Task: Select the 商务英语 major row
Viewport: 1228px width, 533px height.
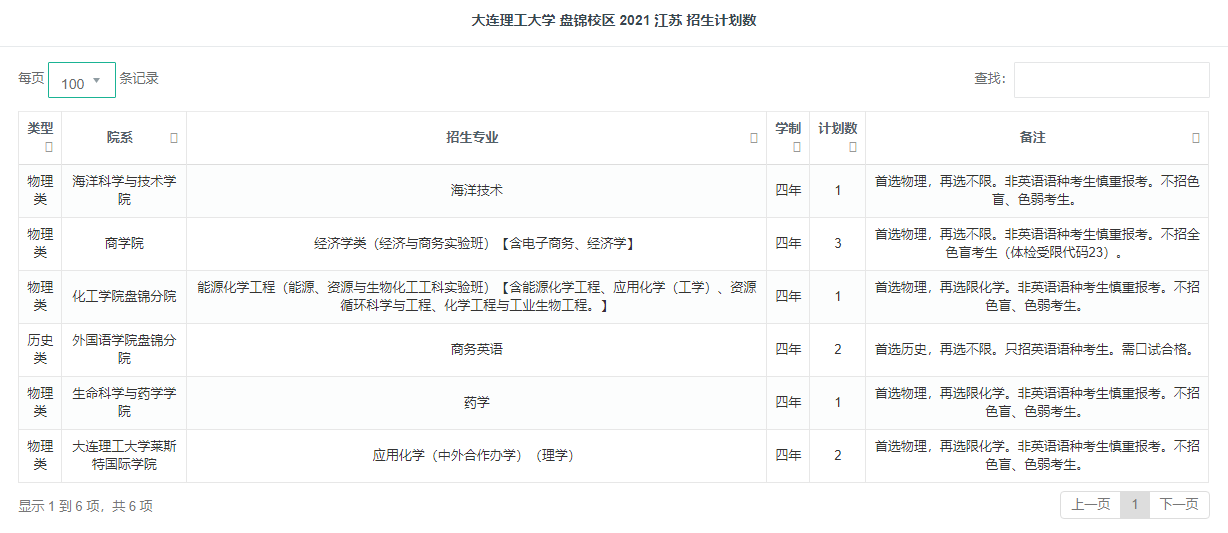Action: 614,350
